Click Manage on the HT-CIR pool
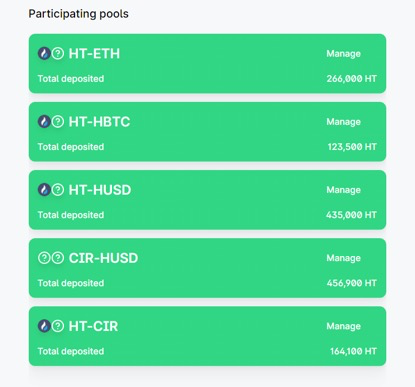Viewport: 415px width, 387px height. point(343,326)
